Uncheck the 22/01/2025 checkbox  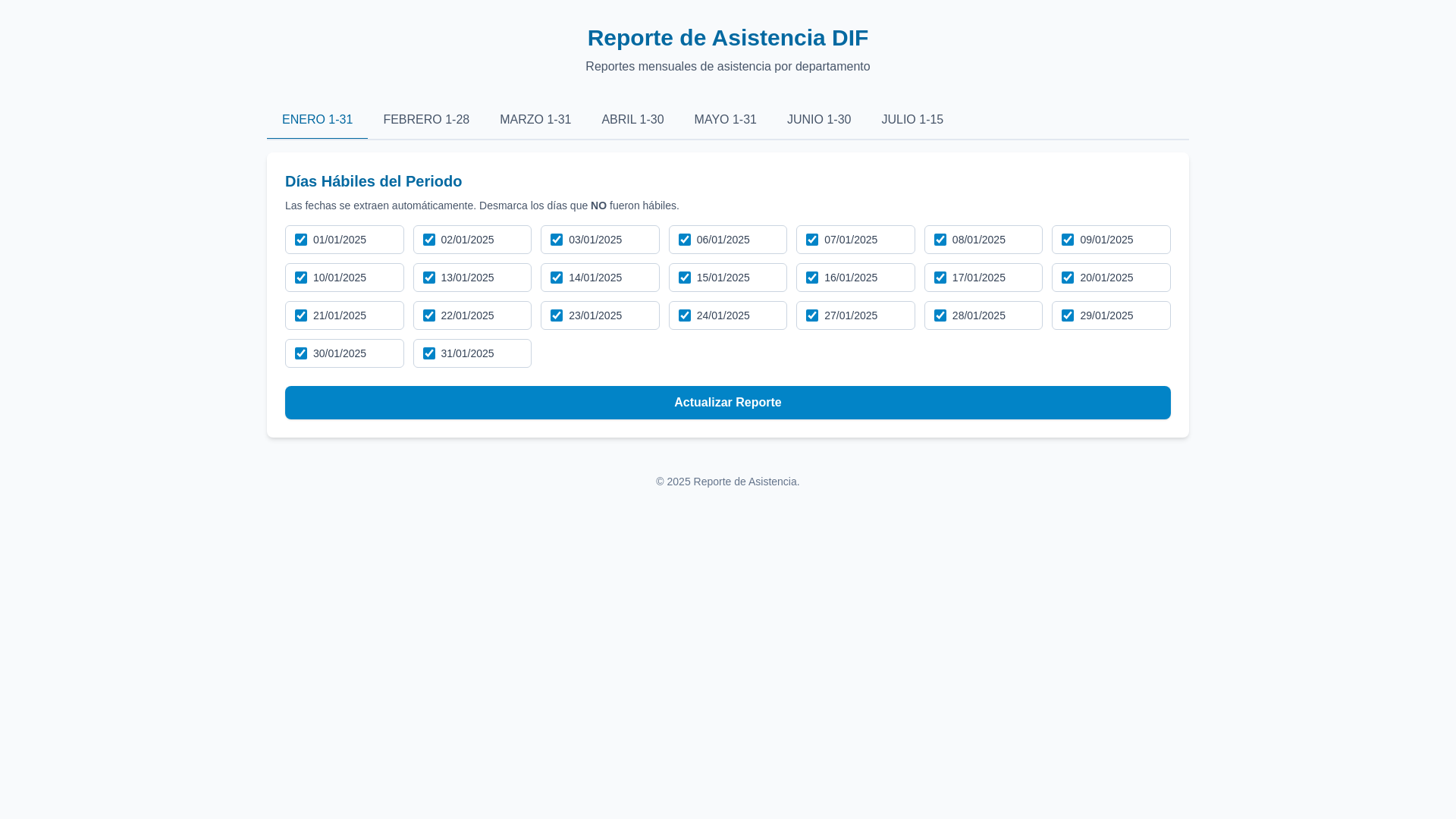click(x=429, y=315)
